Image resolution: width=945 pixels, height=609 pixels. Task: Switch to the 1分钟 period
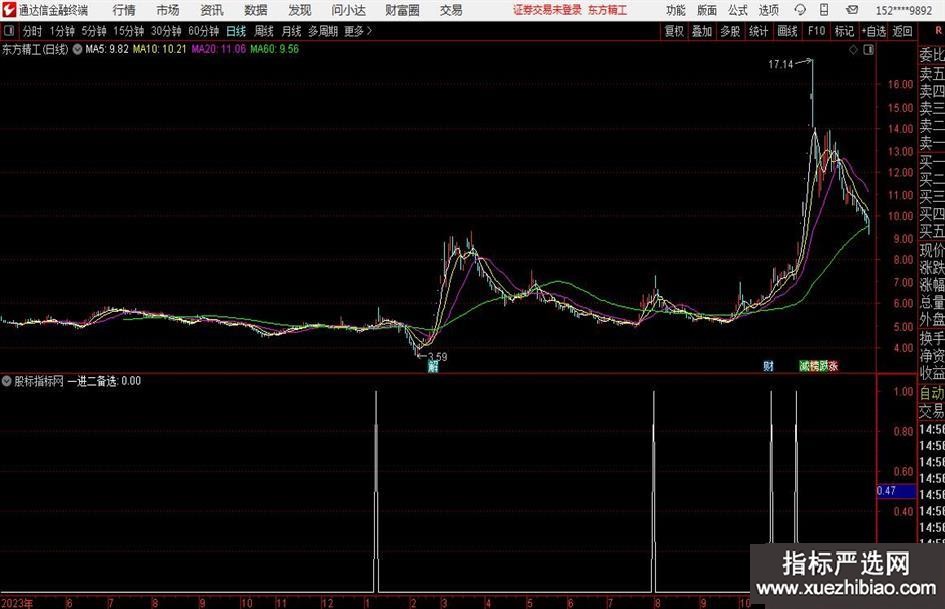click(62, 31)
